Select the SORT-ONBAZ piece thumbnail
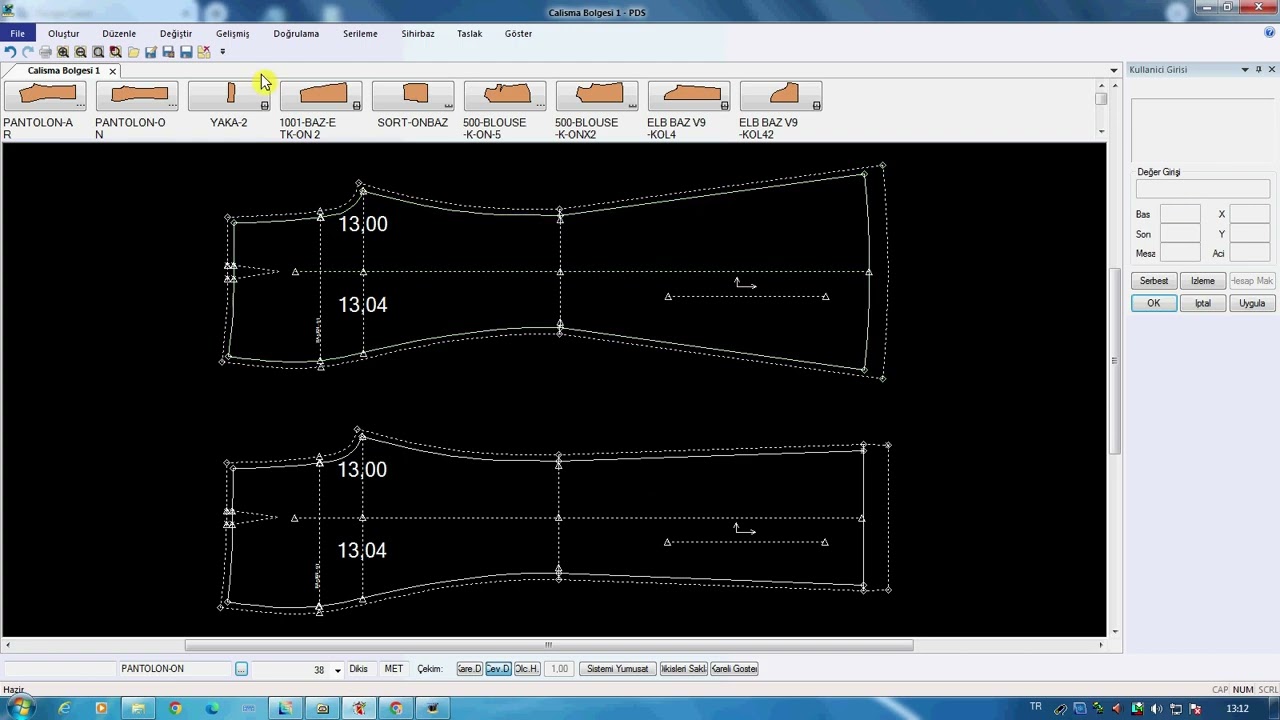Screen dimensions: 1280x720 coord(413,96)
